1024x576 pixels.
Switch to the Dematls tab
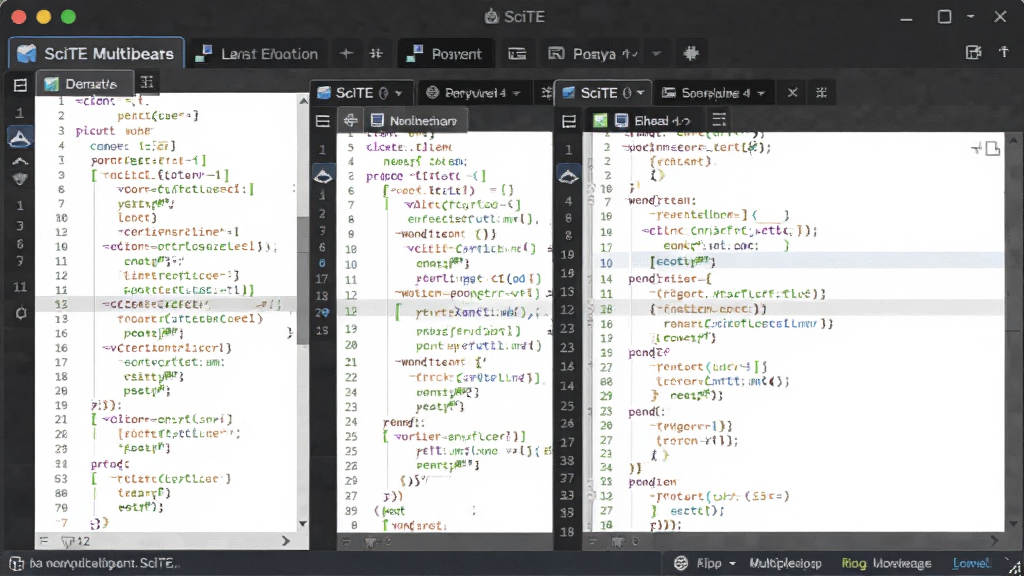pos(85,84)
